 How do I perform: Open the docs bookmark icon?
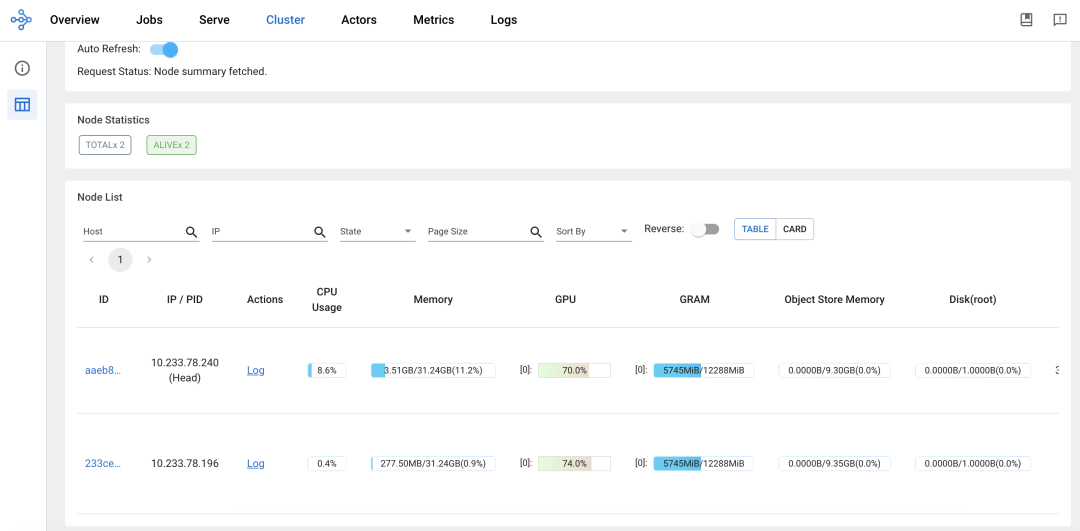click(1026, 20)
